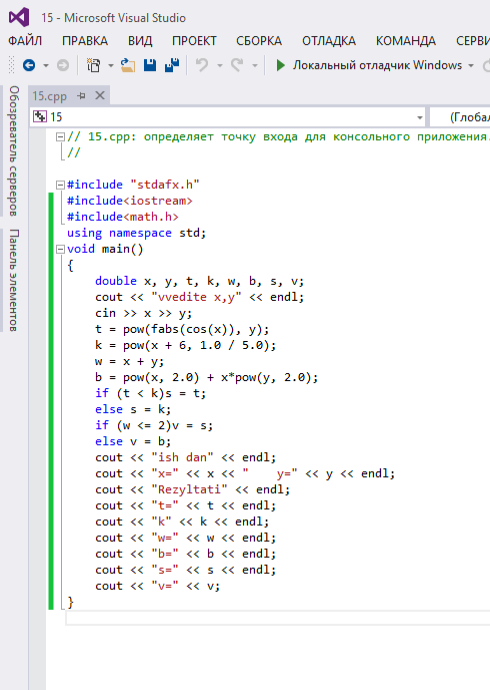
Task: Collapse the top comment block outline
Action: coord(60,137)
